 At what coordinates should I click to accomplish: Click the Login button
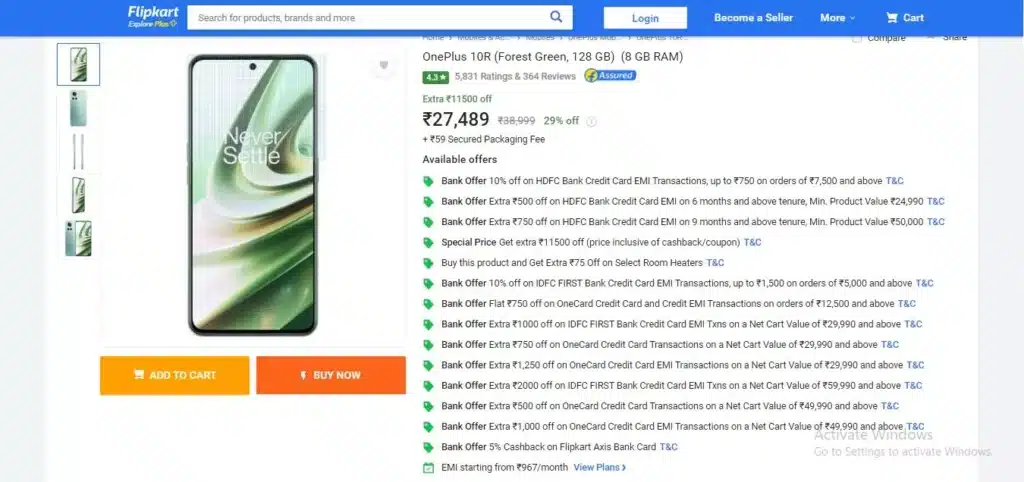coord(645,18)
